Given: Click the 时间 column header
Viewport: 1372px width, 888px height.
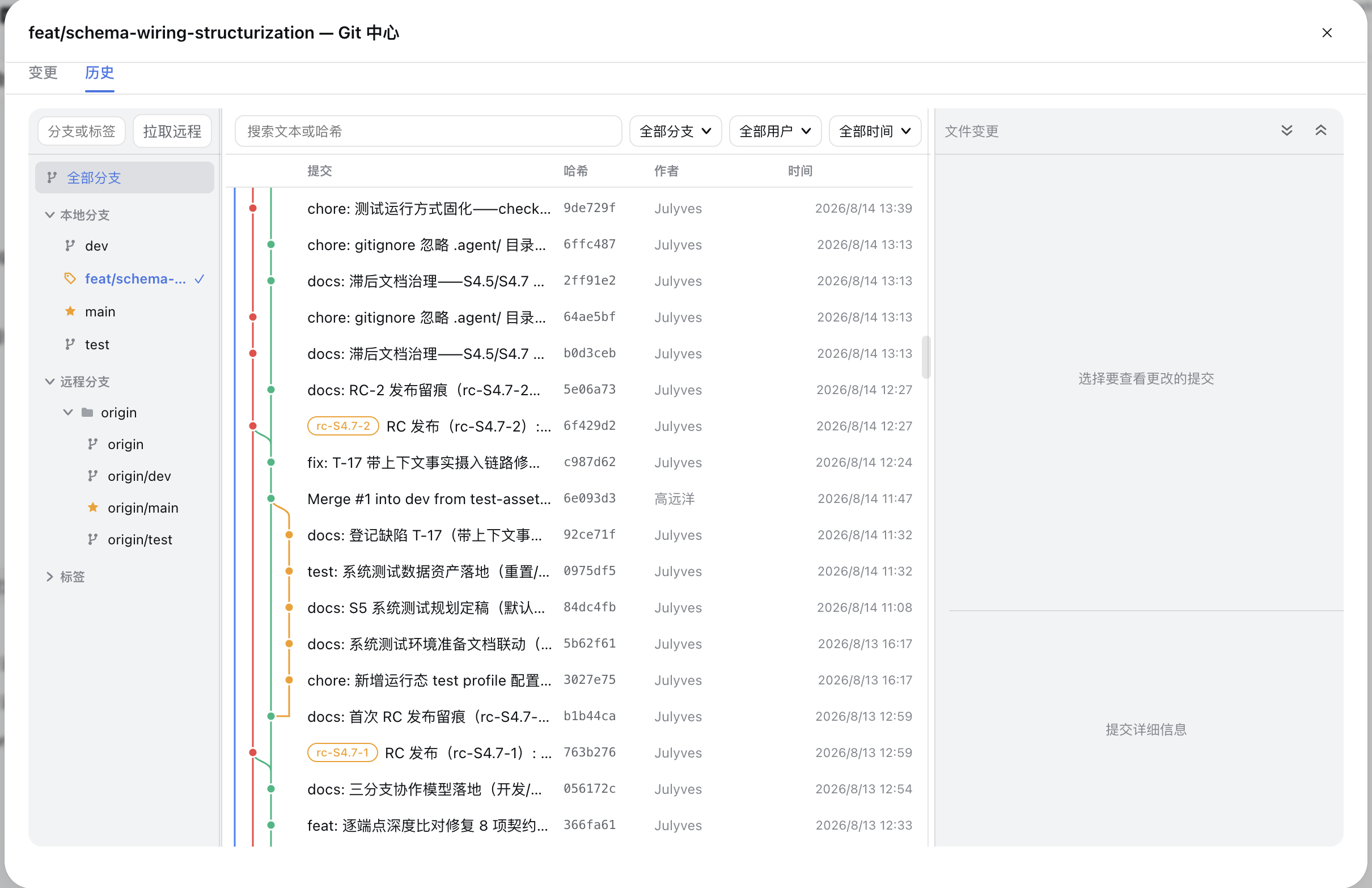Looking at the screenshot, I should 800,171.
